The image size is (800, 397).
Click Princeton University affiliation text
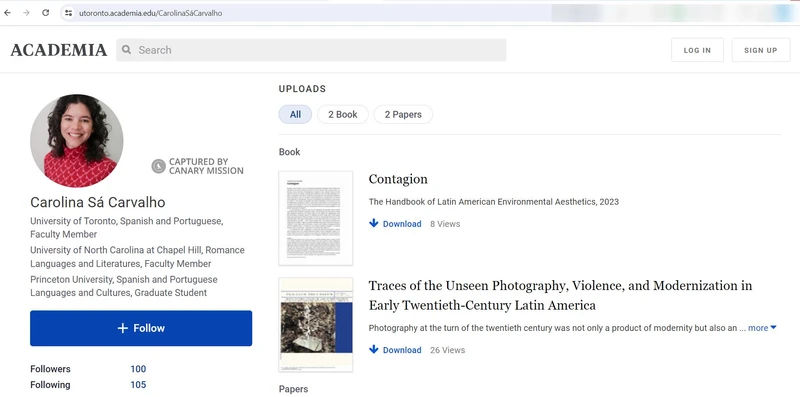pyautogui.click(x=123, y=286)
